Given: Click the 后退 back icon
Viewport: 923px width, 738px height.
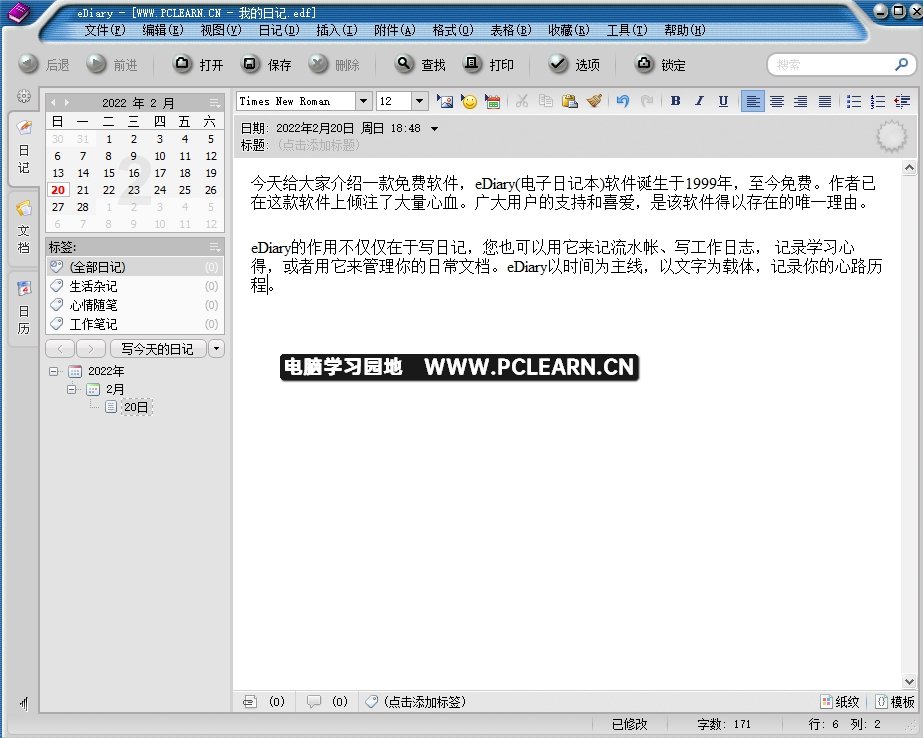Looking at the screenshot, I should [28, 64].
